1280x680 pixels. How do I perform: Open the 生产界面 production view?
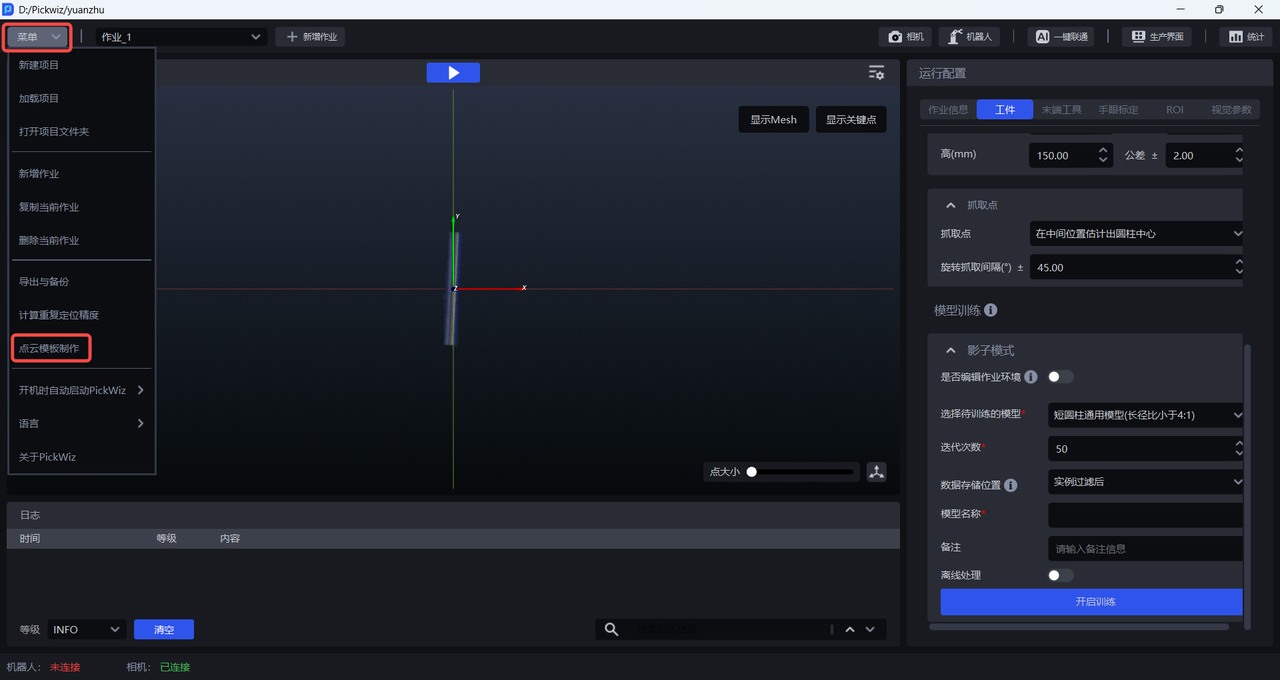[1158, 37]
